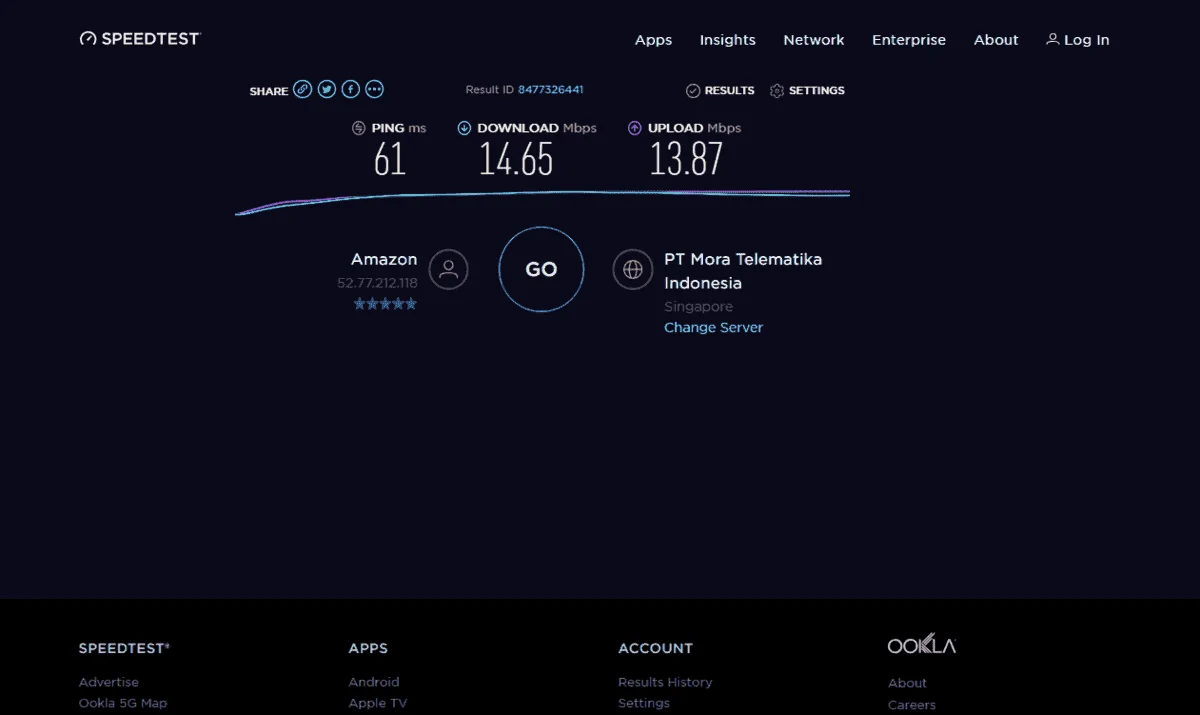Click Change Server link

pos(713,327)
